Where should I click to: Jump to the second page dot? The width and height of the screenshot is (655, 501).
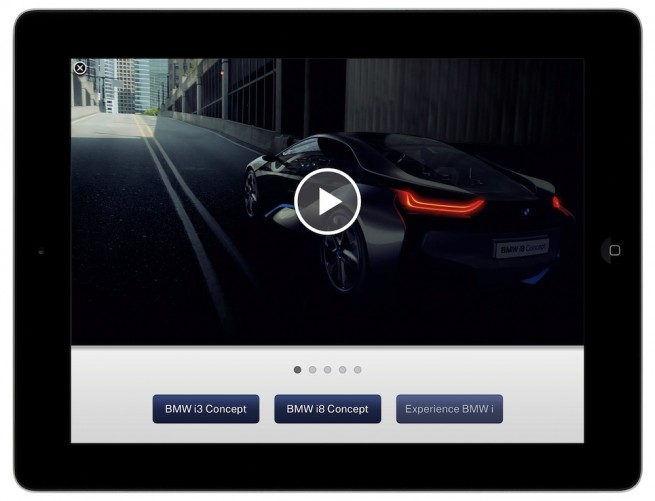(x=312, y=370)
